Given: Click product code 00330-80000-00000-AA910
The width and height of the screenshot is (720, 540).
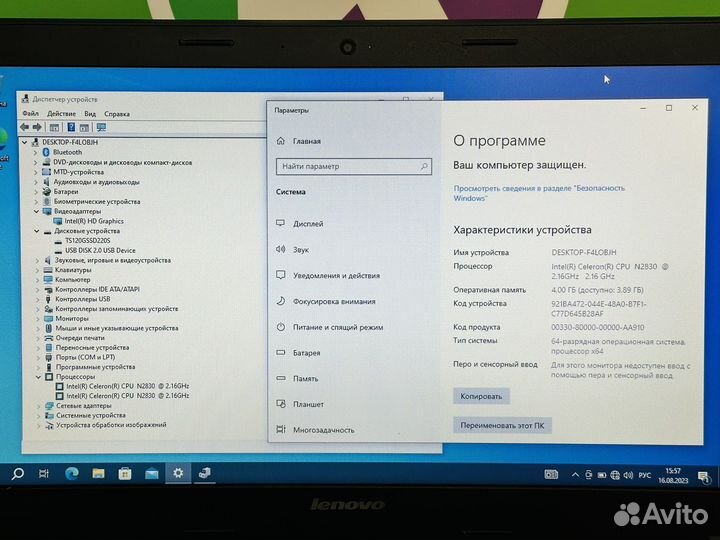Looking at the screenshot, I should click(x=598, y=327).
